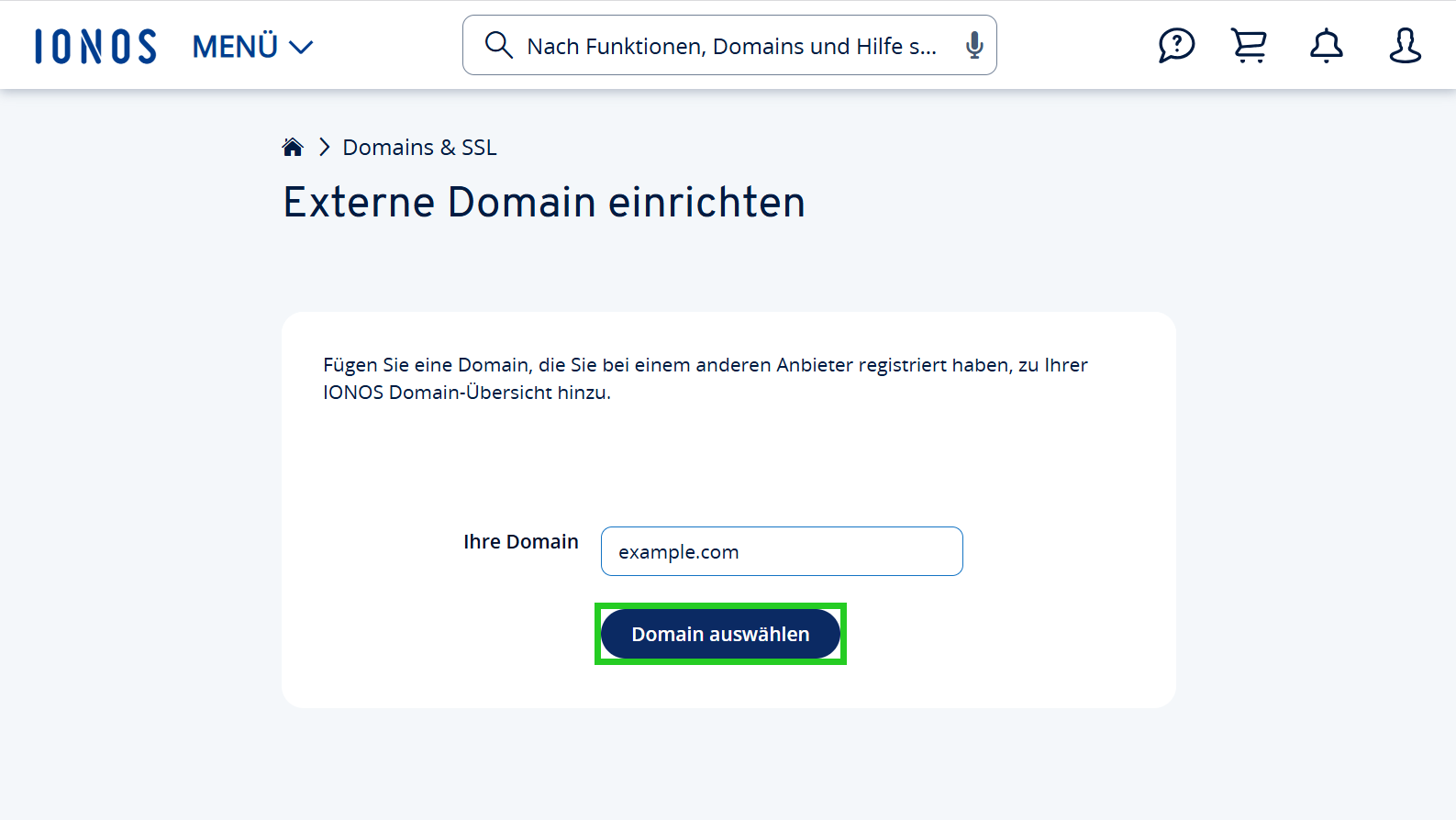The image size is (1456, 820).
Task: Open the shopping cart
Action: click(x=1249, y=45)
